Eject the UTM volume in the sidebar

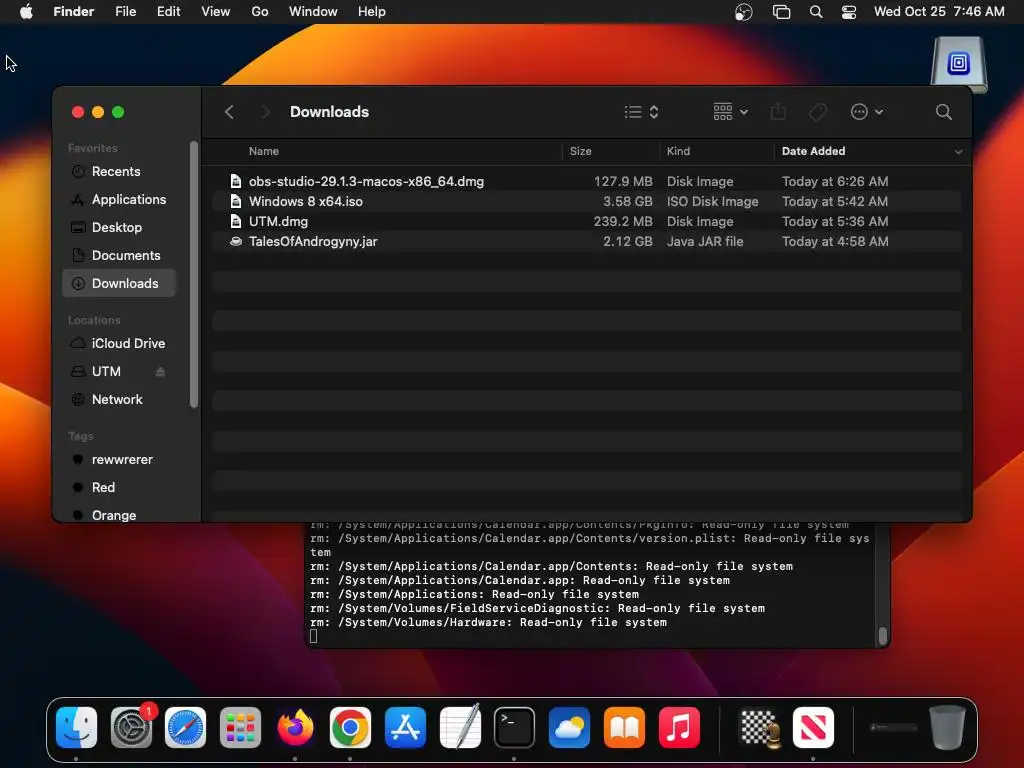coord(160,372)
